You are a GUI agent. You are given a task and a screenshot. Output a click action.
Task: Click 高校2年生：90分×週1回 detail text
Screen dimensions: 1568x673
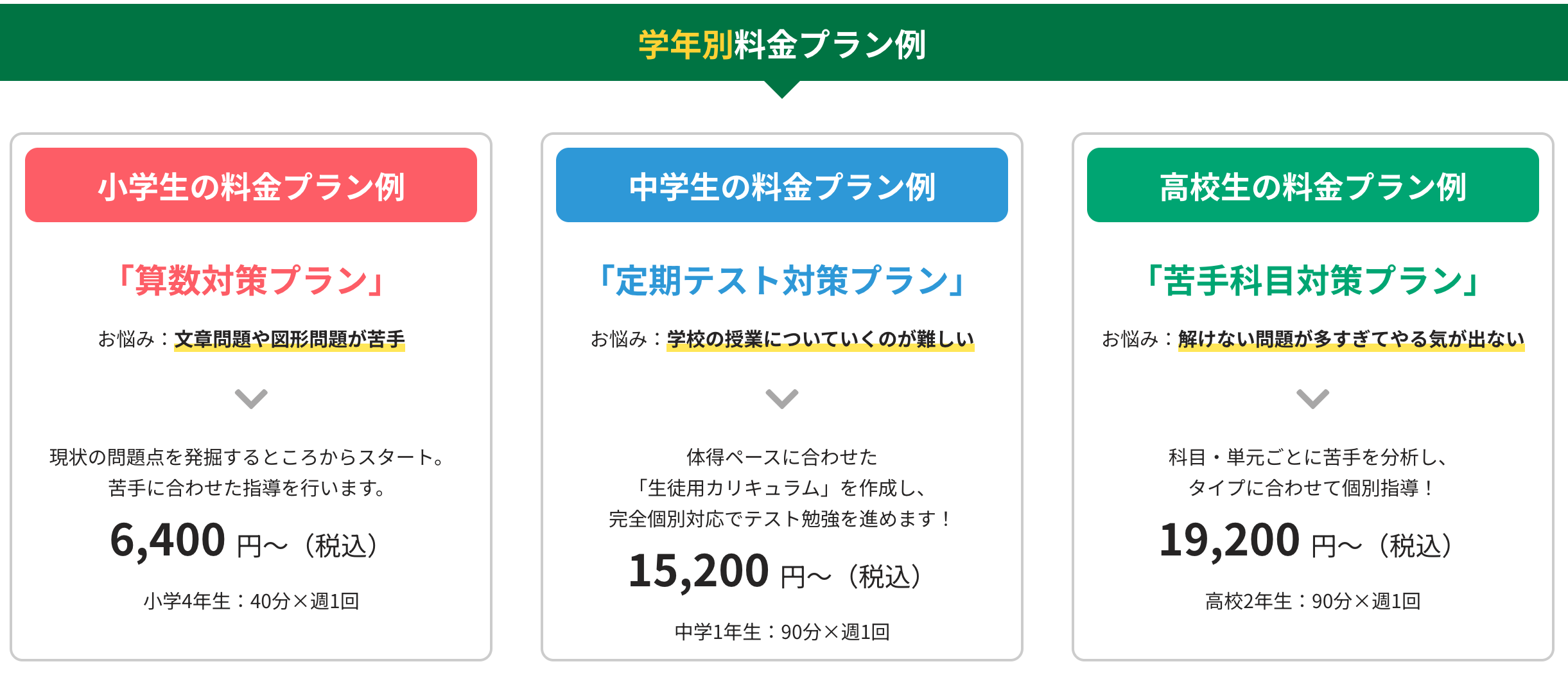click(x=1312, y=601)
